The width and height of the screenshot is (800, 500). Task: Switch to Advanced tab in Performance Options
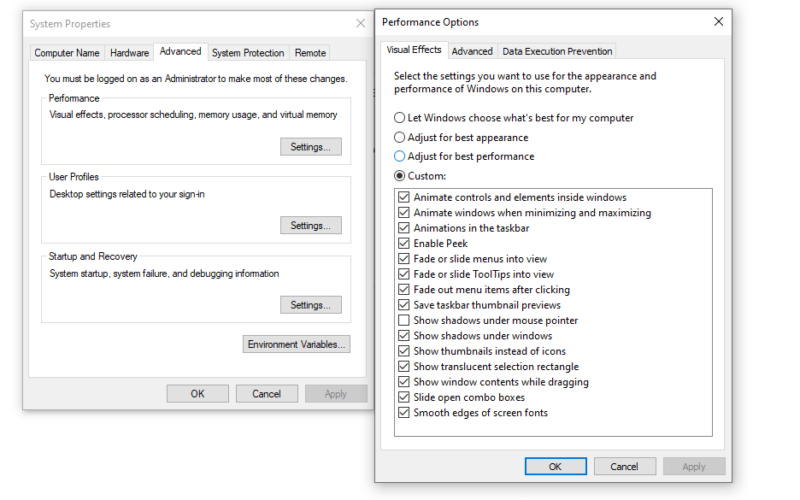[x=472, y=51]
